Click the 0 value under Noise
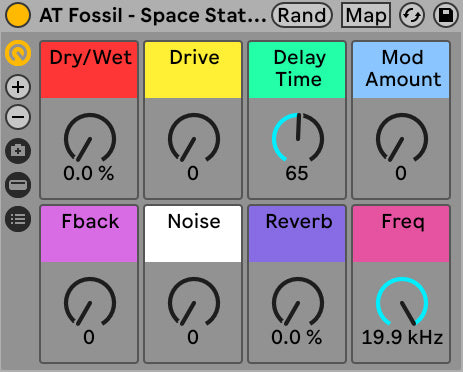This screenshot has height=372, width=463. pos(193,337)
